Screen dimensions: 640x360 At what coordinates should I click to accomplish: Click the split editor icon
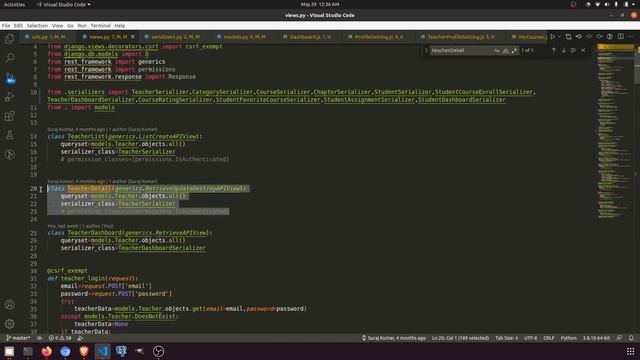(x=620, y=37)
